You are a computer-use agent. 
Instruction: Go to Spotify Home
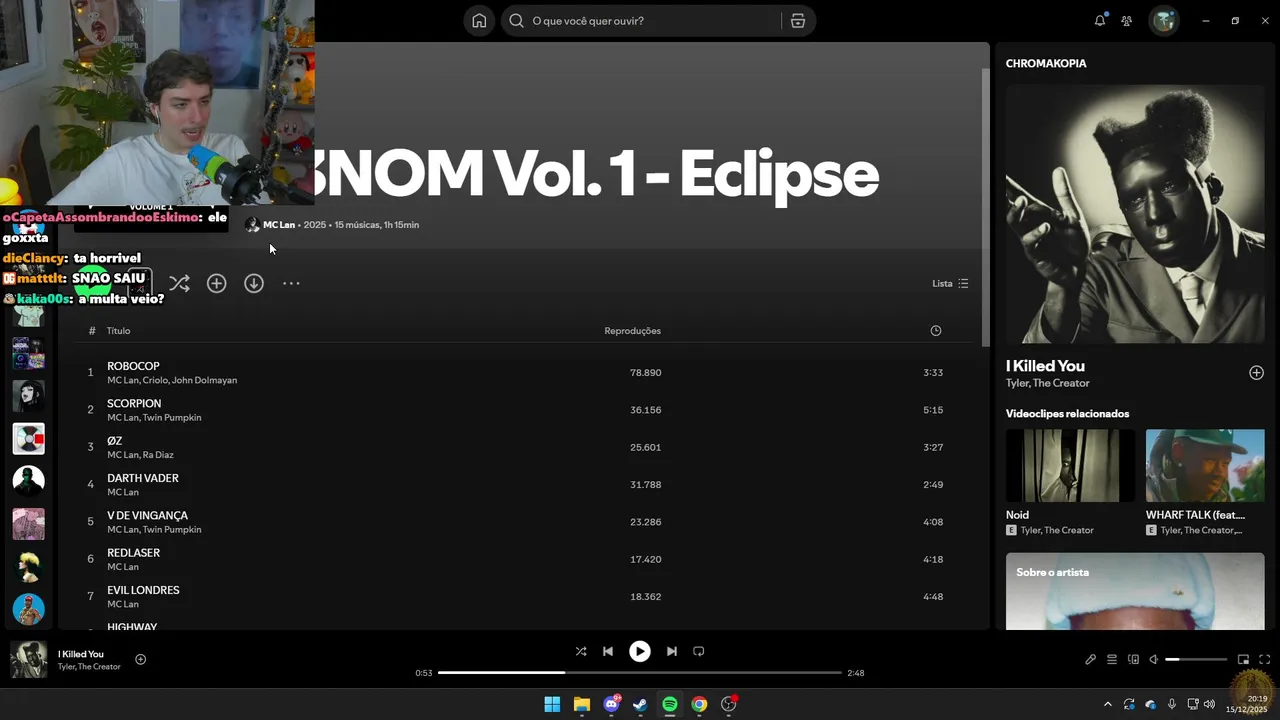(x=479, y=21)
